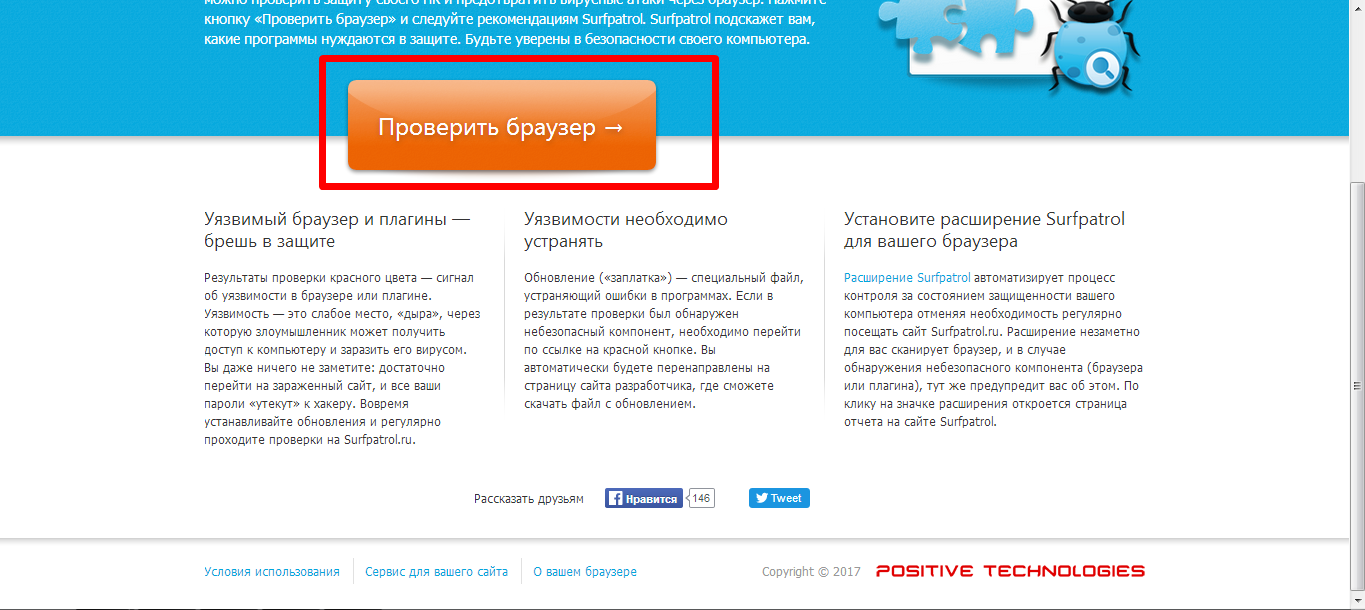Click the "Рассказать друзьям" label
The width and height of the screenshot is (1365, 610).
point(529,498)
